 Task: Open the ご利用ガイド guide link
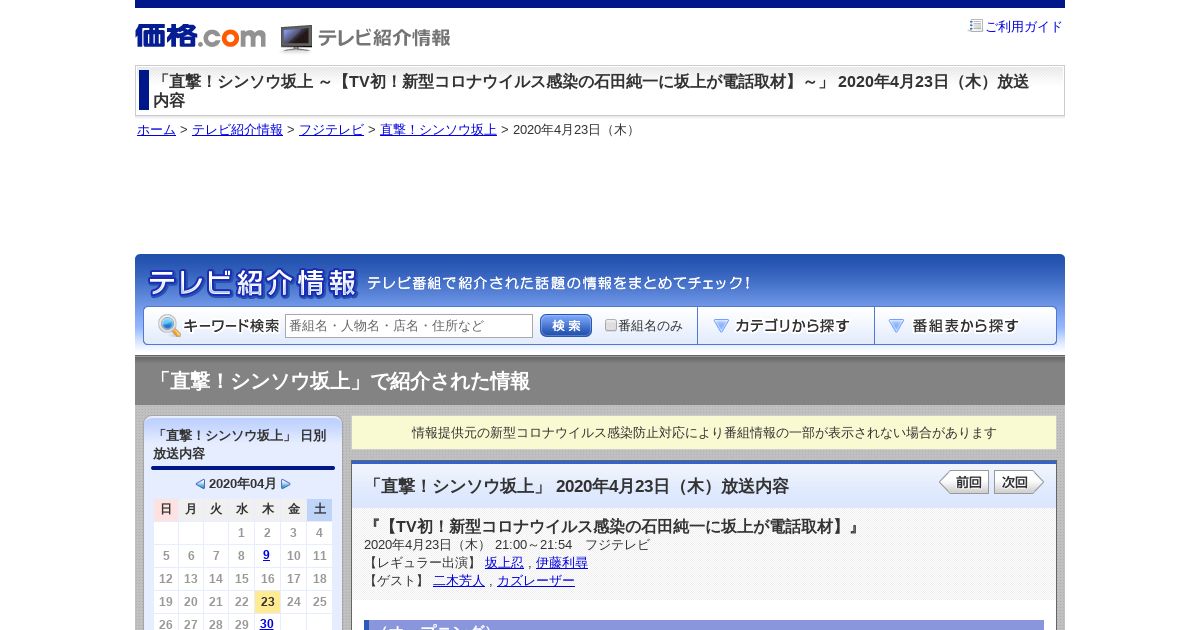pos(1023,27)
